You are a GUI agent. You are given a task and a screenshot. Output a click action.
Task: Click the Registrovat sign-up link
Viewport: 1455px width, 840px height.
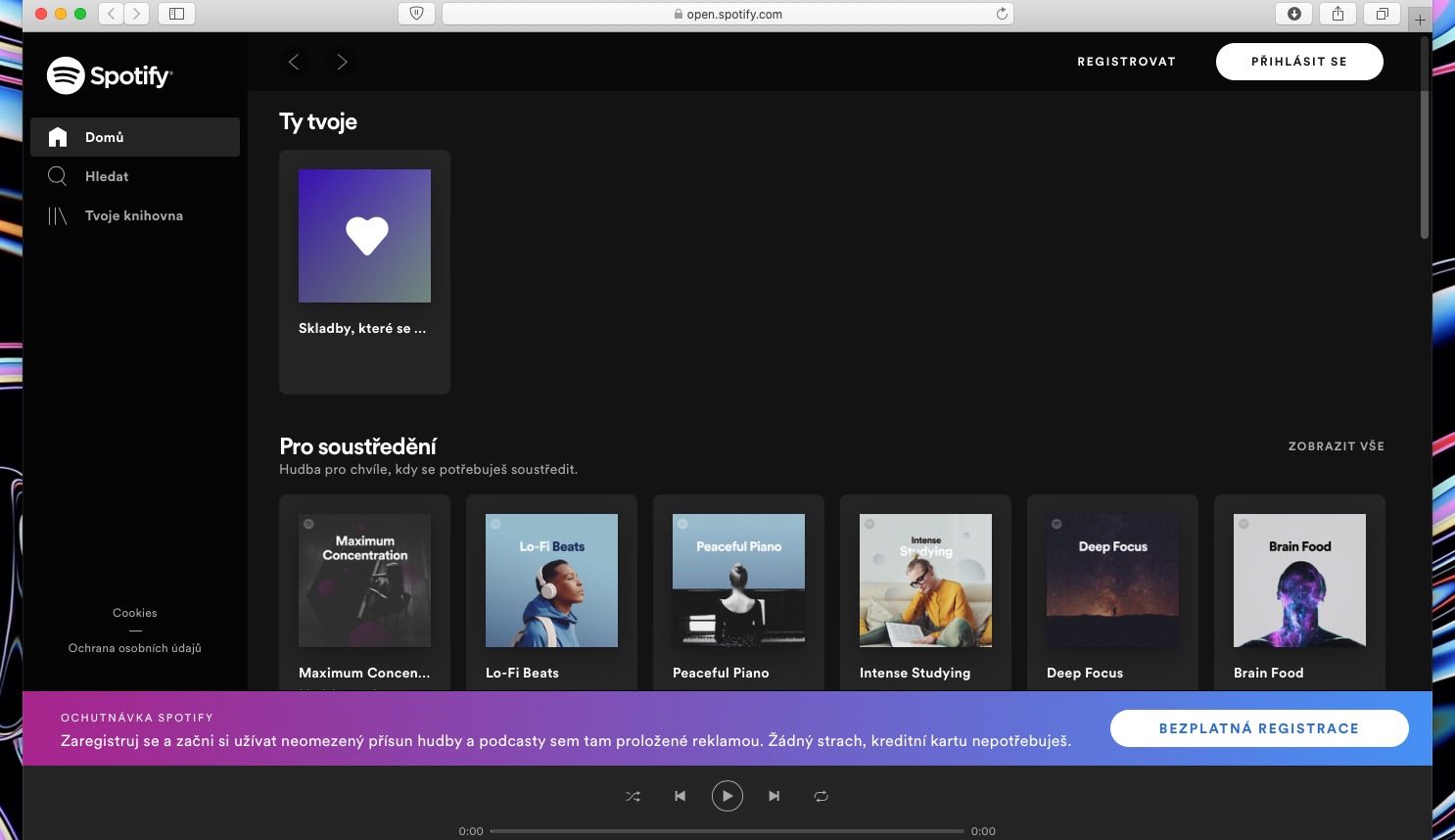tap(1126, 62)
